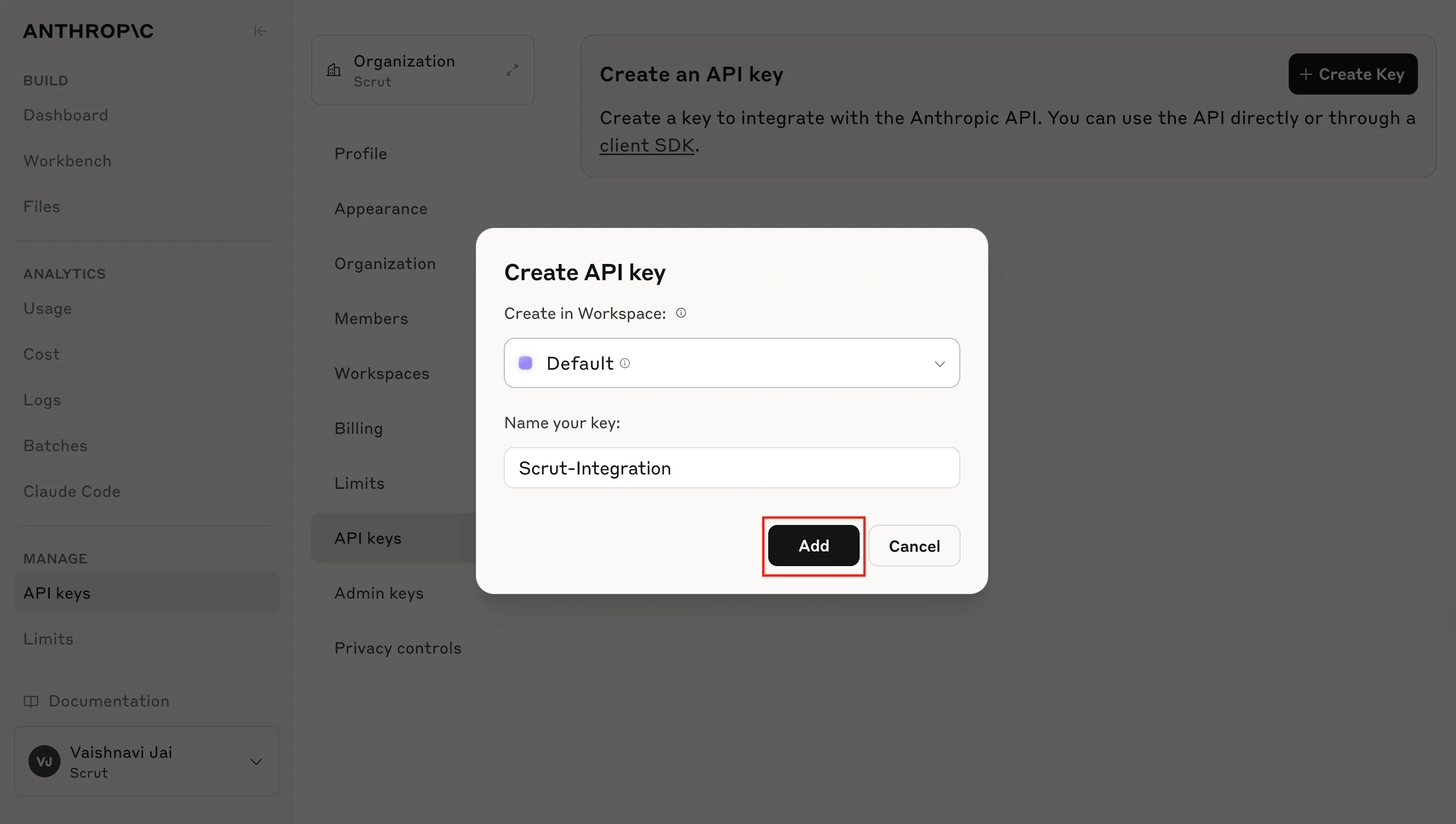Click the info icon next to Create in Workspace
This screenshot has width=1456, height=824.
pos(681,313)
